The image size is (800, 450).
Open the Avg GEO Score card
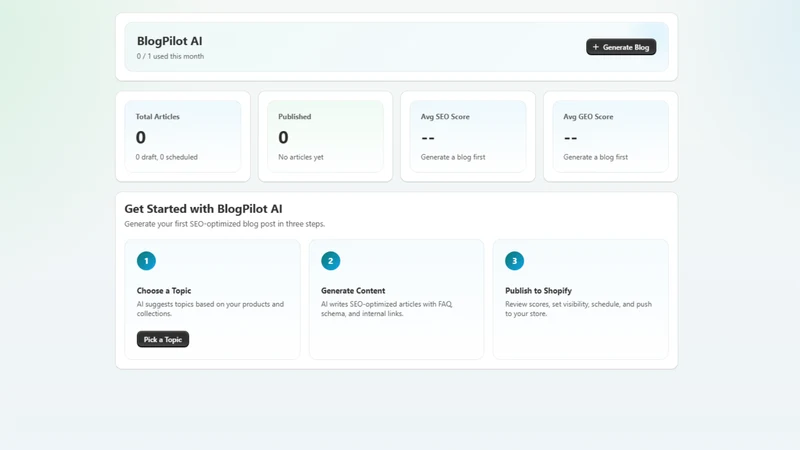click(x=610, y=136)
